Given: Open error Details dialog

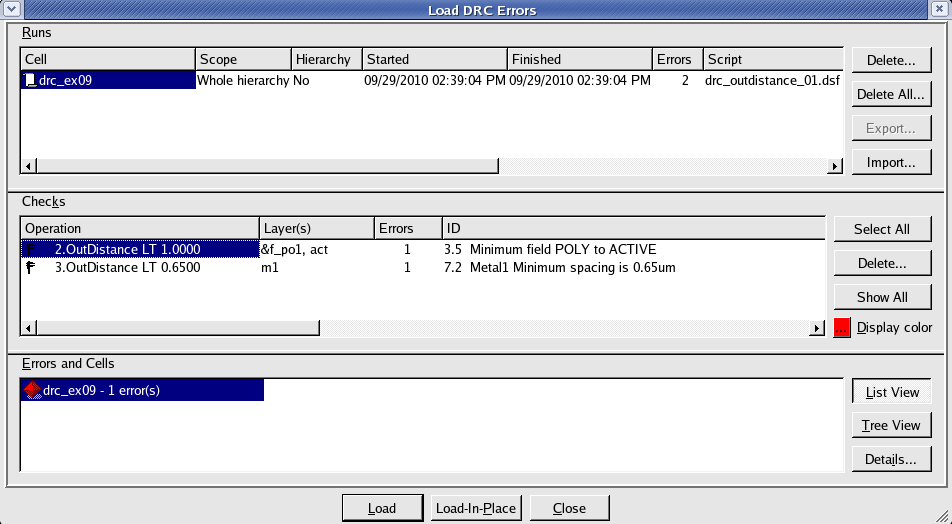Looking at the screenshot, I should [x=891, y=459].
